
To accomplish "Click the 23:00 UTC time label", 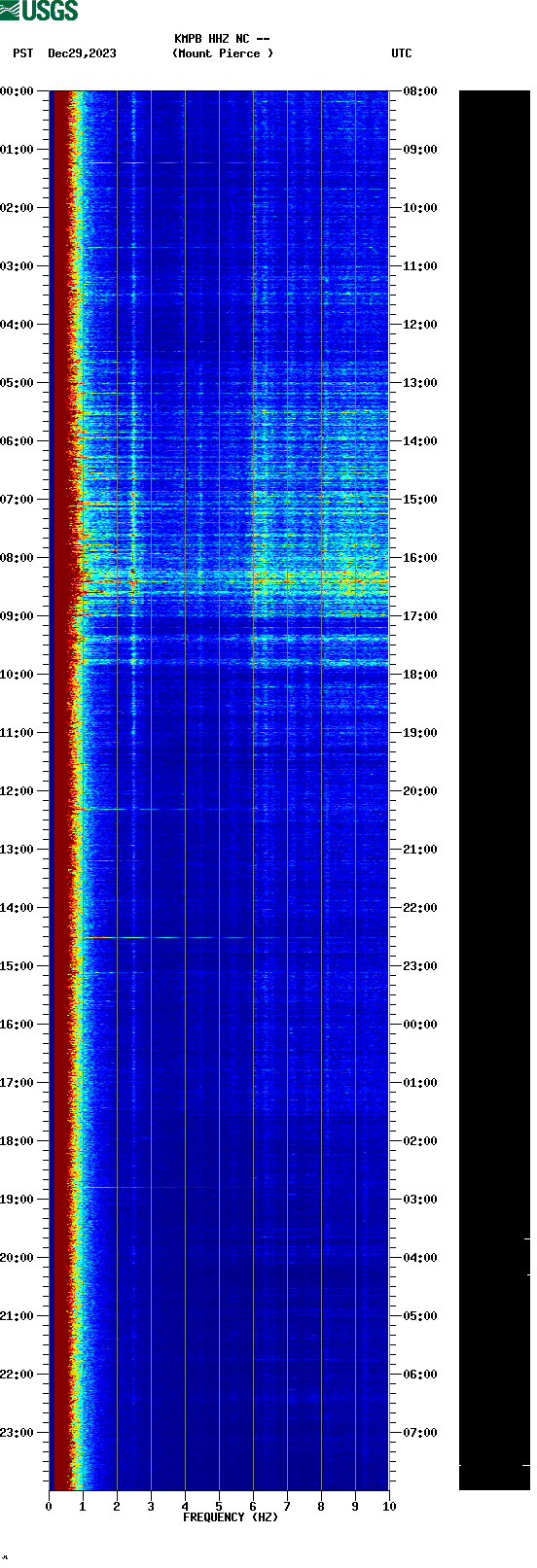I will [x=420, y=966].
